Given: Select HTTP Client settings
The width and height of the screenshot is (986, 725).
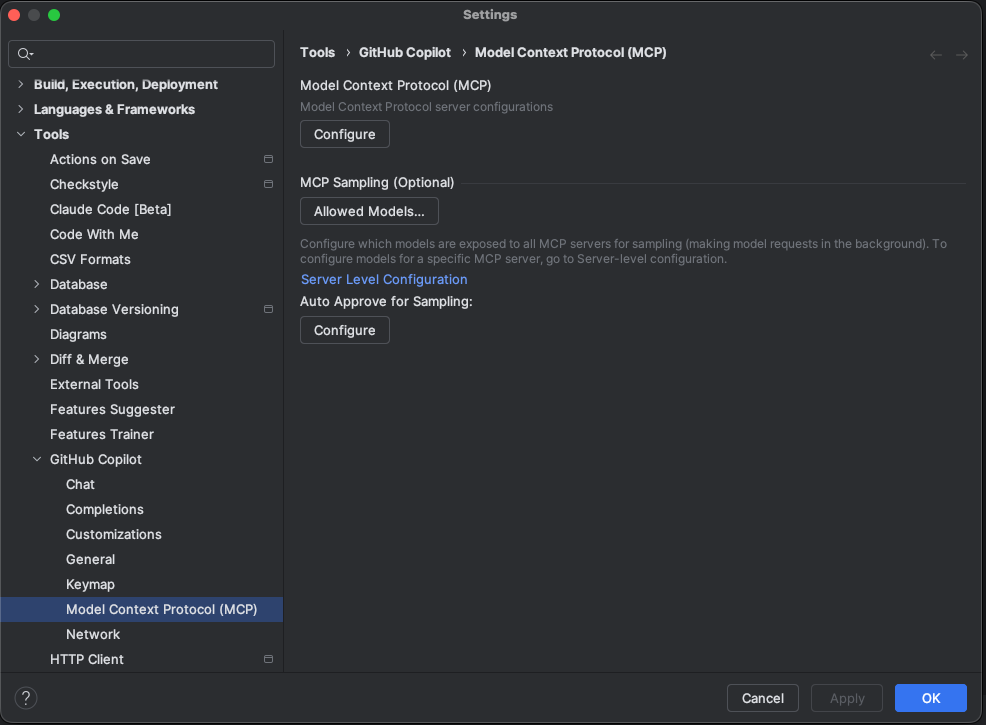Looking at the screenshot, I should [87, 659].
